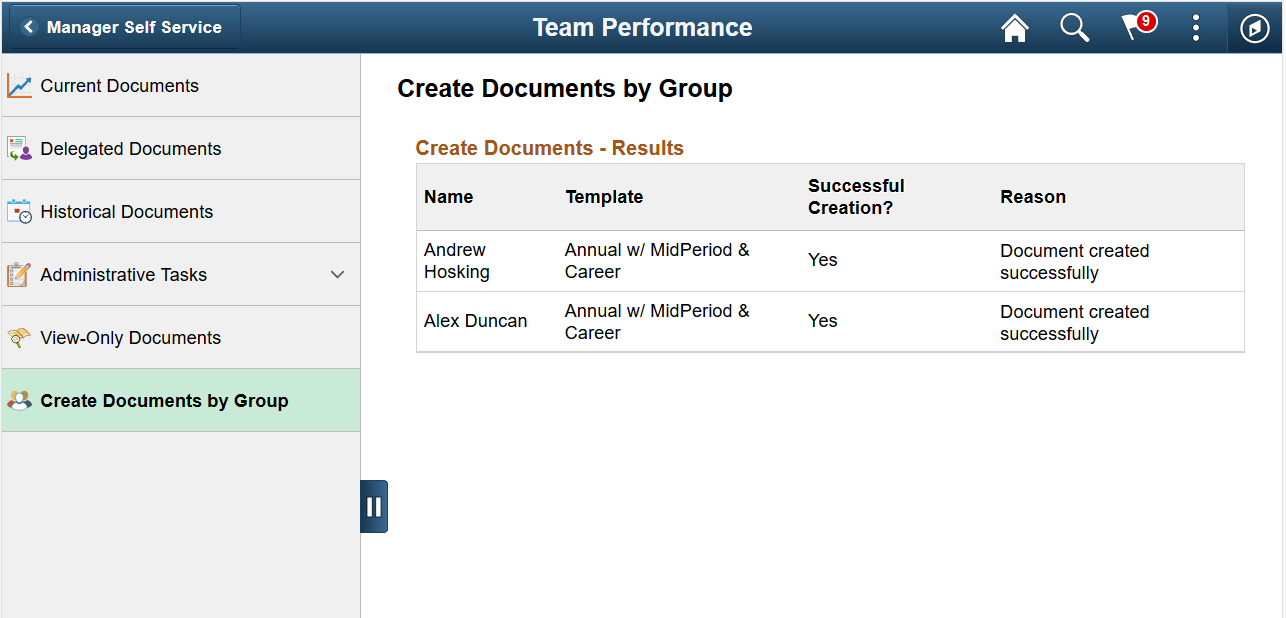Click the Template cell in Andrew Hosking row
Image resolution: width=1286 pixels, height=618 pixels.
click(657, 261)
